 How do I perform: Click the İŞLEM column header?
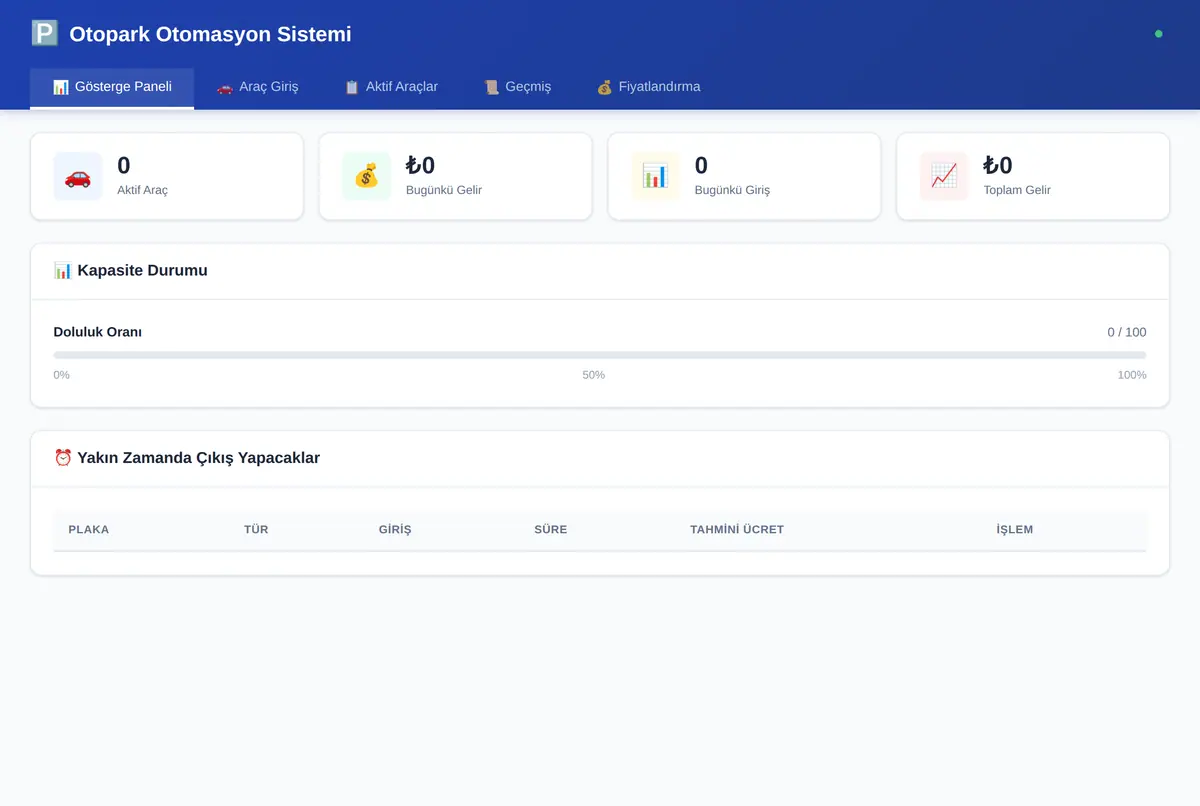[1015, 529]
